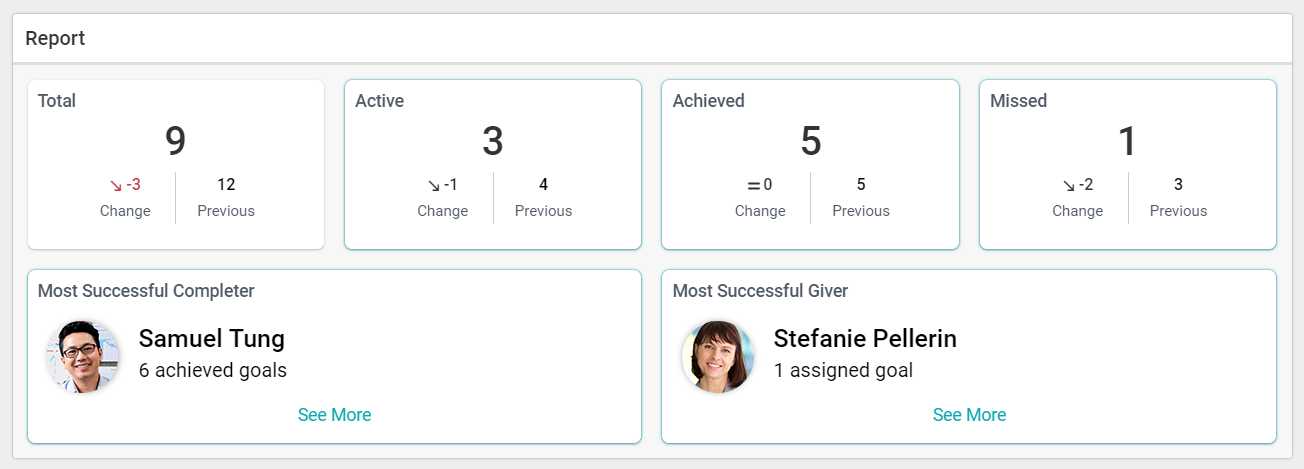Click the '6 achieved goals' text

tap(213, 371)
